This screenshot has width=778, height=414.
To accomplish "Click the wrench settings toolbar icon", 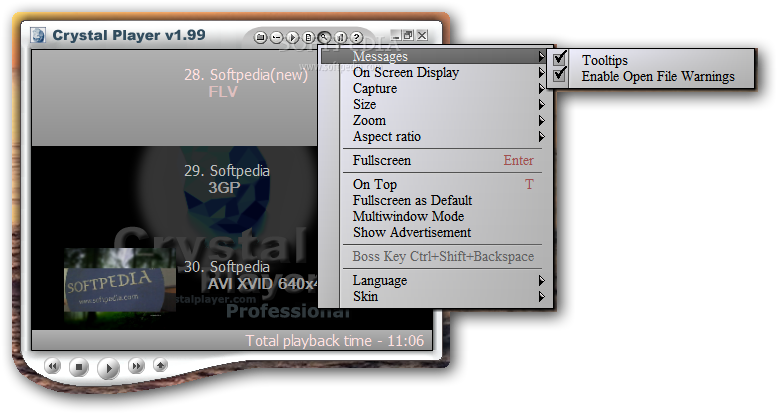I will pos(324,37).
